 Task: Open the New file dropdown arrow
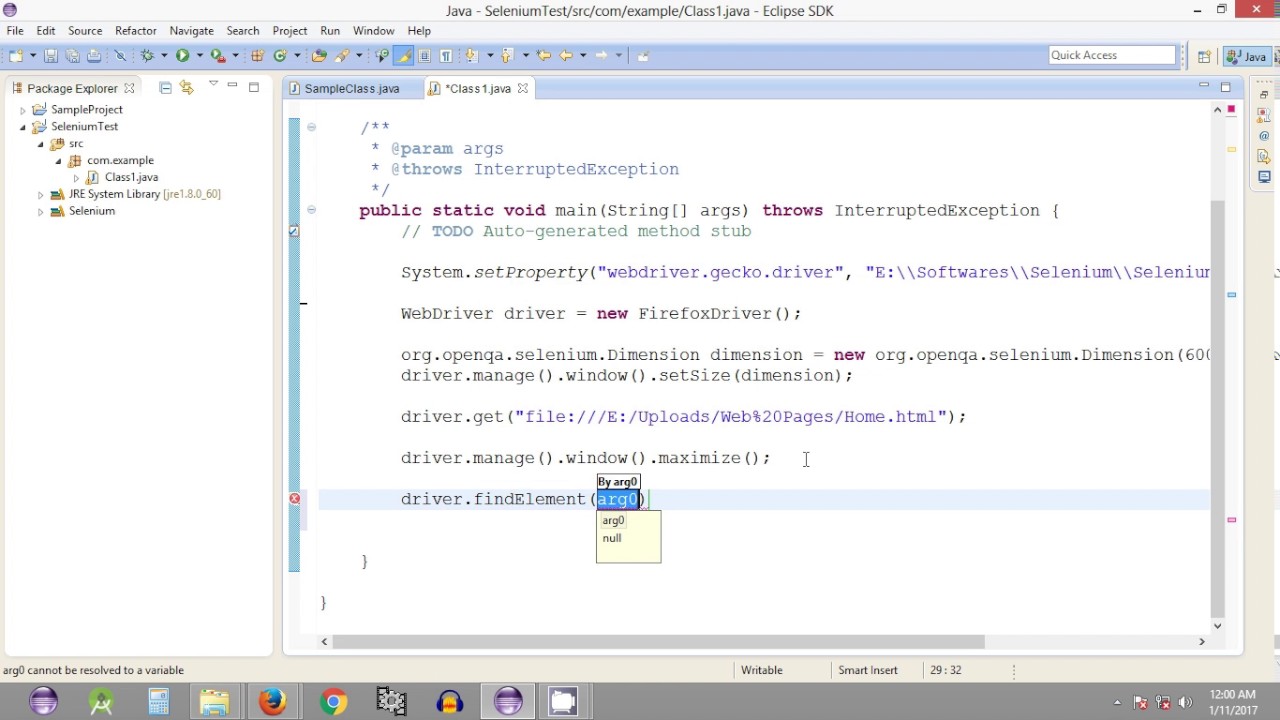32,56
